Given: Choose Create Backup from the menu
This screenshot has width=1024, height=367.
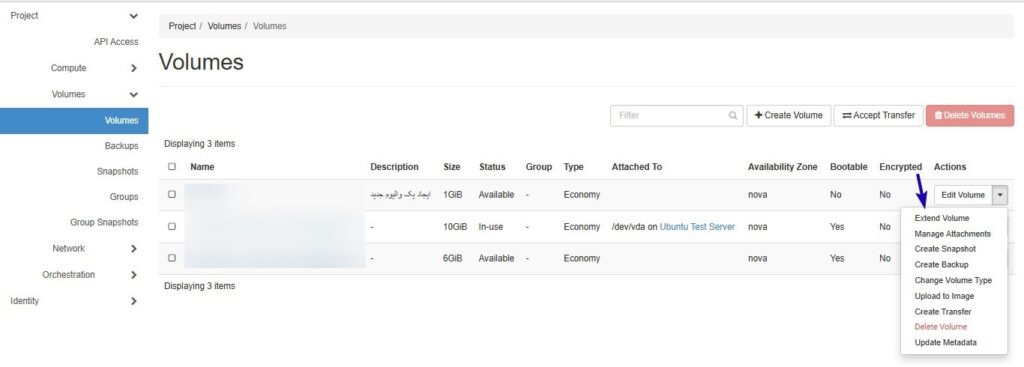Looking at the screenshot, I should [941, 264].
